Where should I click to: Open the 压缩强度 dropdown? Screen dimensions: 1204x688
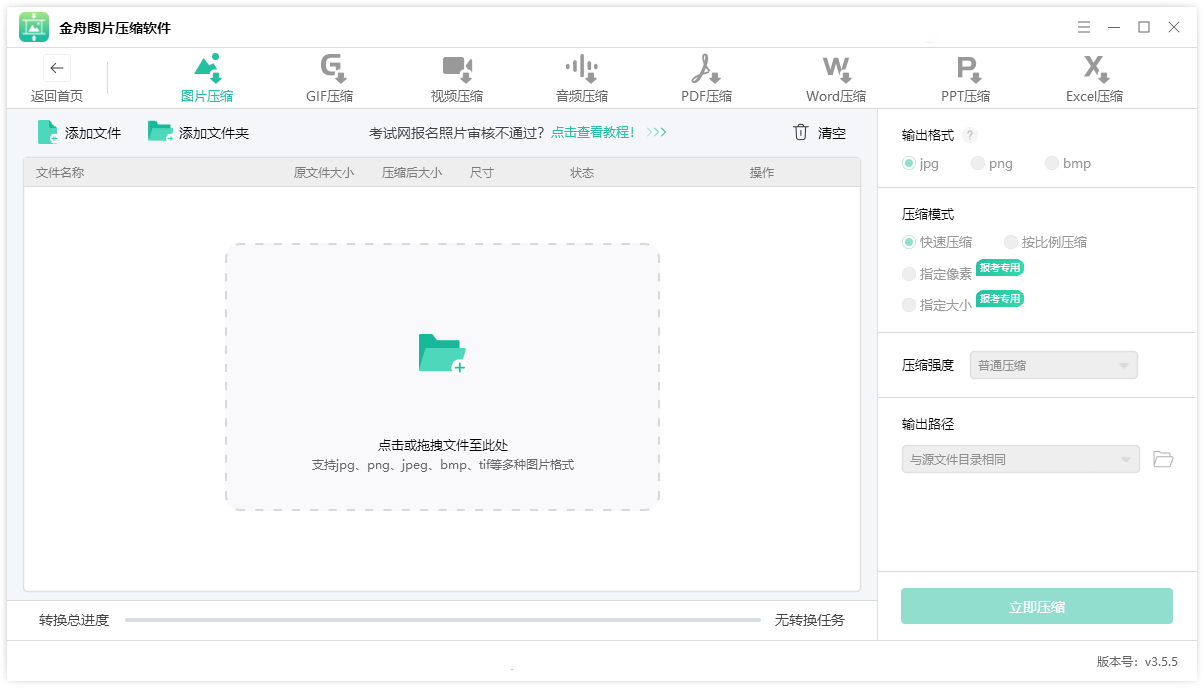click(x=1053, y=365)
